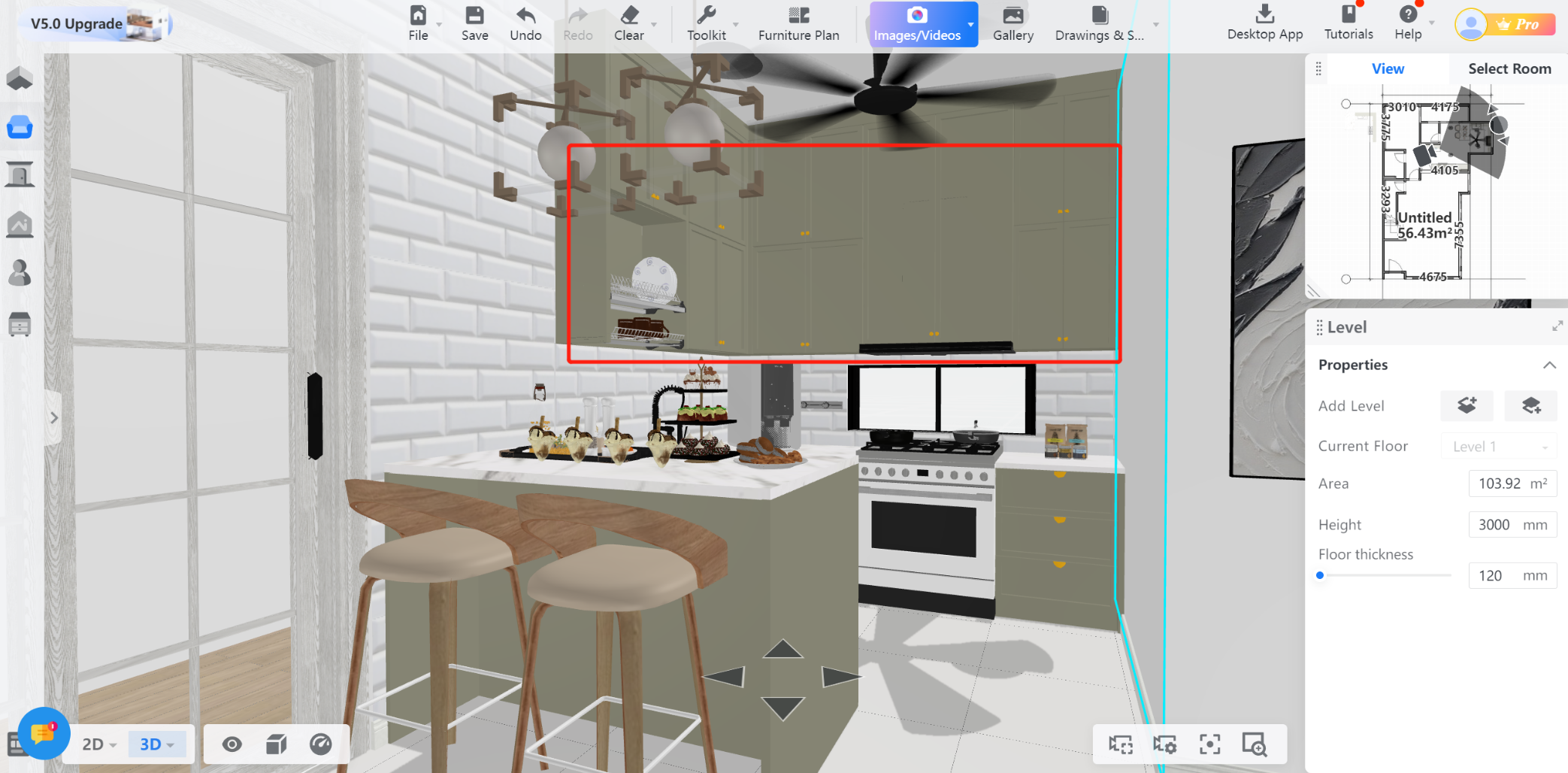The height and width of the screenshot is (773, 1568).
Task: Expand the Drawings & S... dropdown arrow
Action: [x=1156, y=25]
